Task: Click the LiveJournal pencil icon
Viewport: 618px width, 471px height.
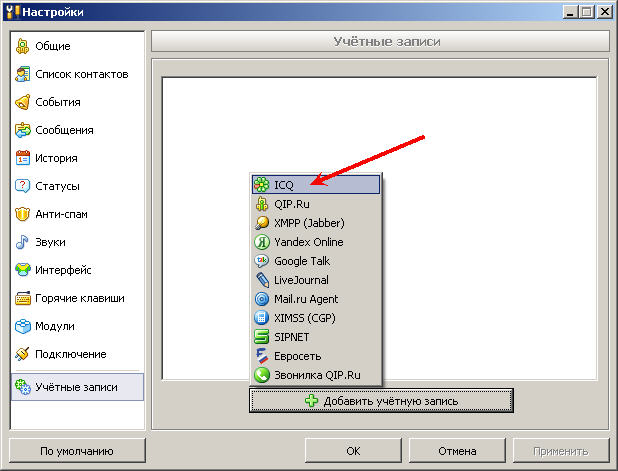Action: (261, 280)
